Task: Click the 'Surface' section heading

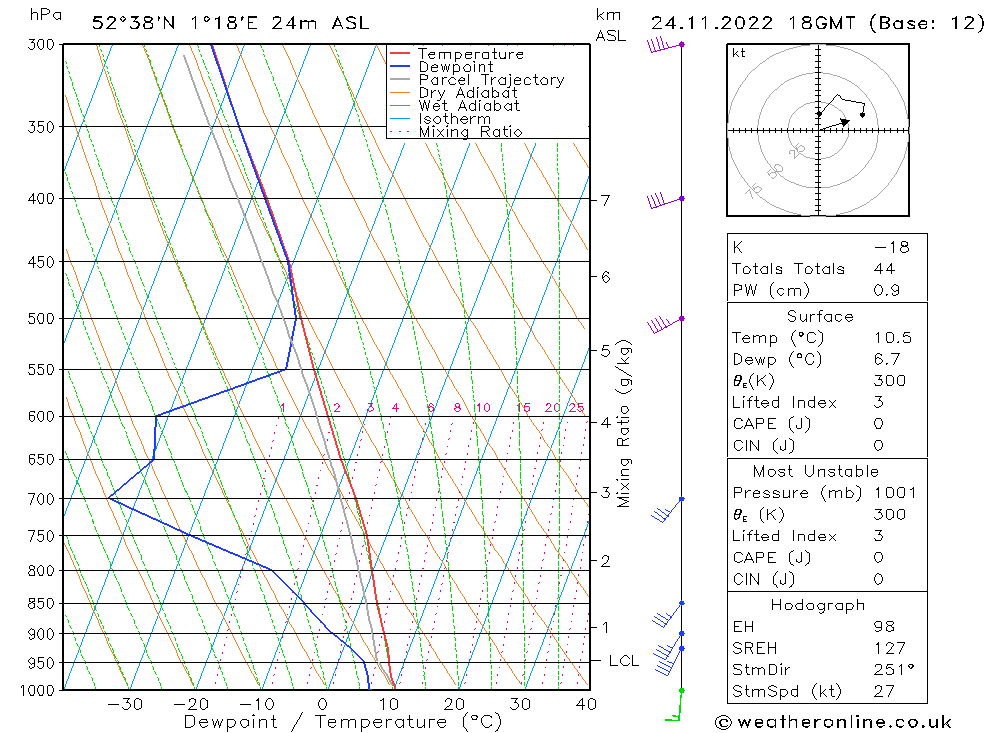Action: tap(820, 316)
